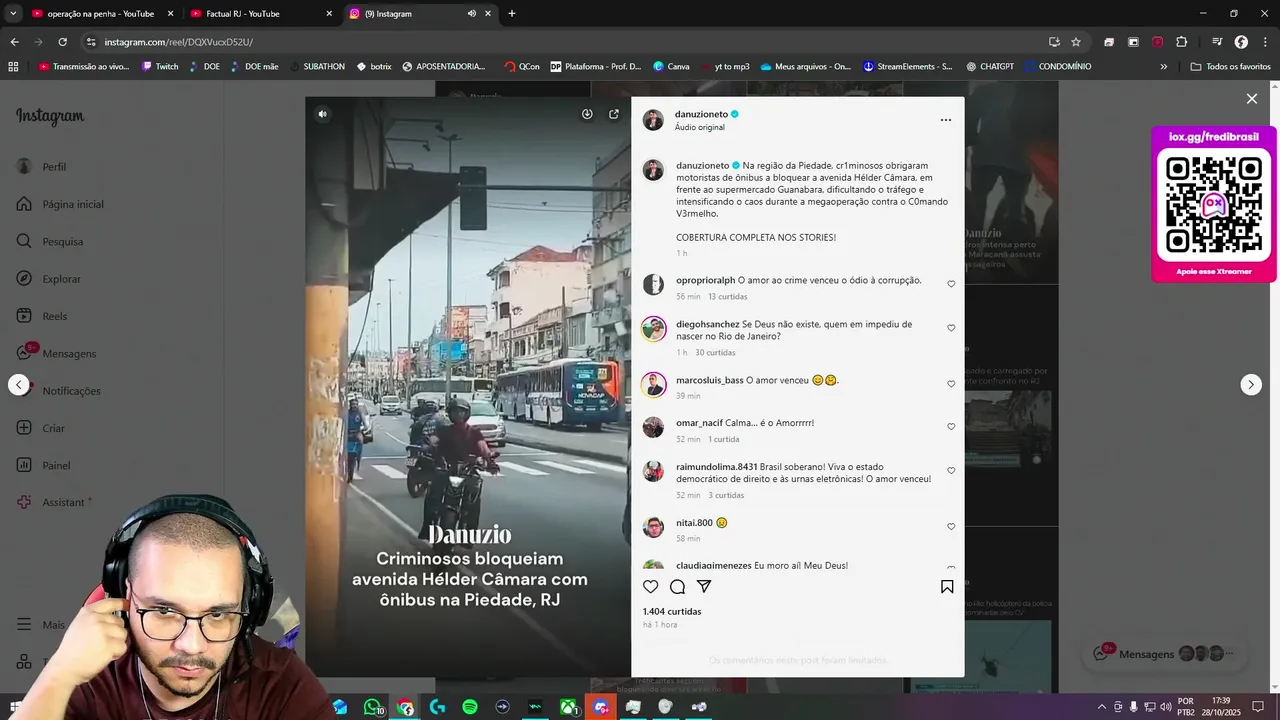Open danuzioneto profile link in header

[x=701, y=114]
